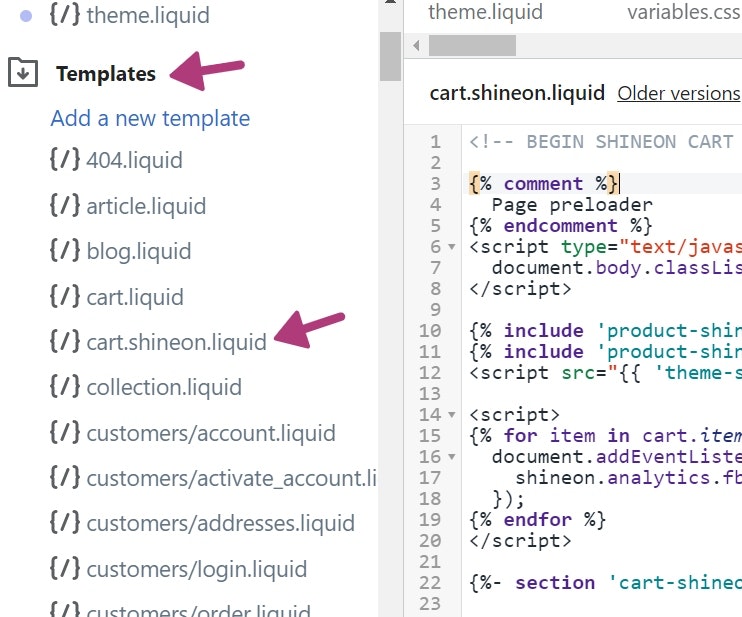Click the liquid icon beside customers/addresses.liquid

click(64, 523)
